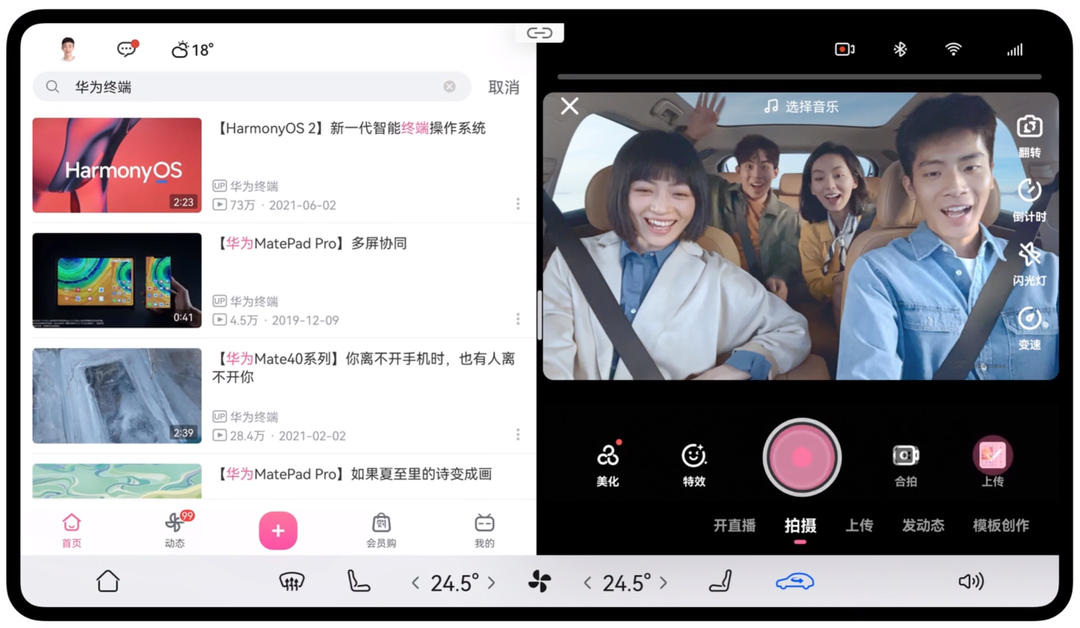The height and width of the screenshot is (628, 1080).
Task: Open the 美化 beautify options
Action: pos(608,457)
